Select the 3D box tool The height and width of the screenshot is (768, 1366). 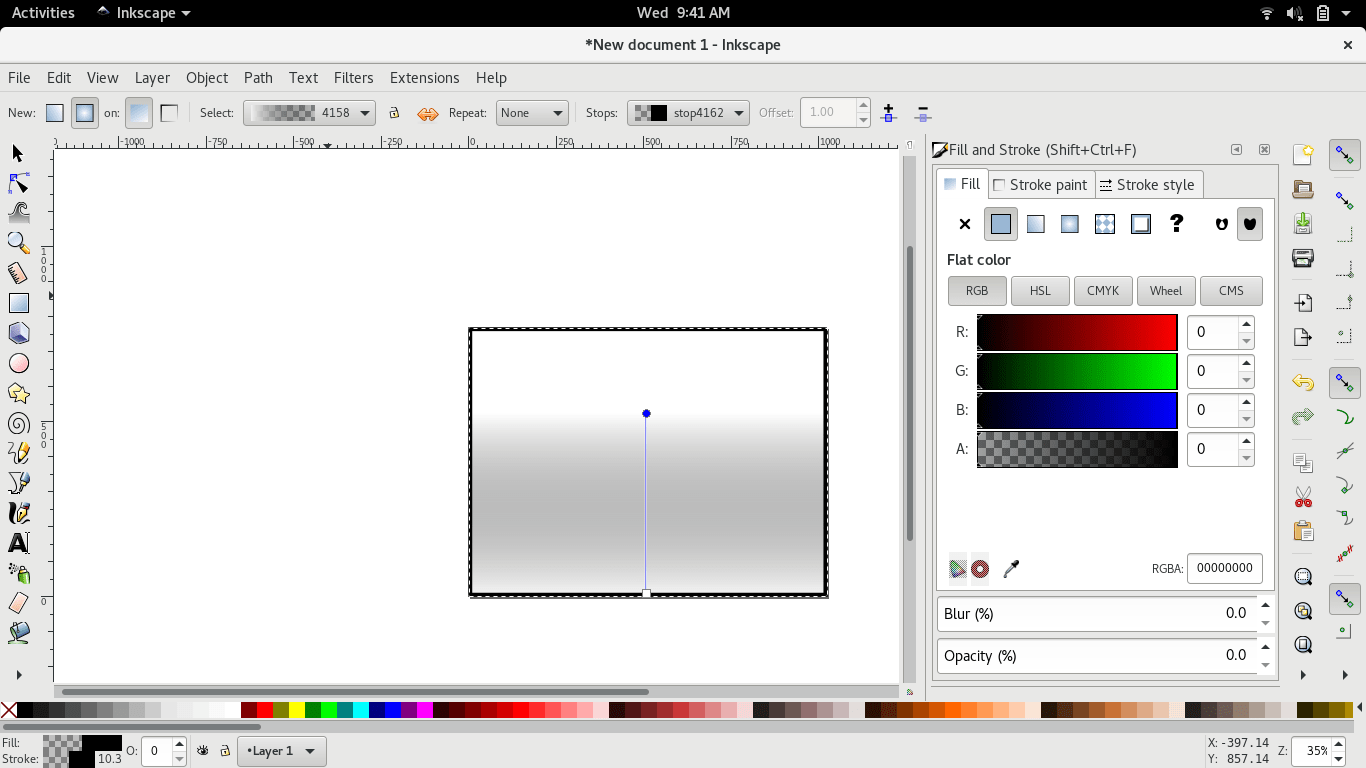(18, 332)
